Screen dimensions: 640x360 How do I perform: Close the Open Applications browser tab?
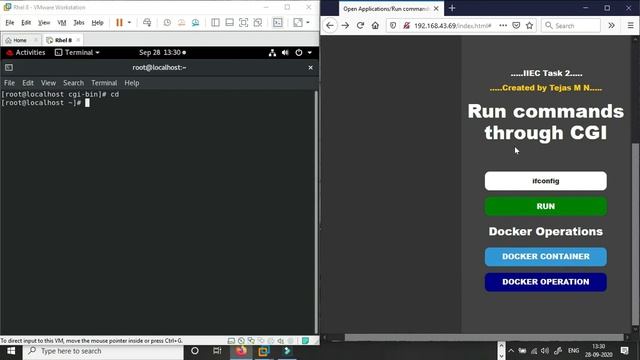click(436, 8)
